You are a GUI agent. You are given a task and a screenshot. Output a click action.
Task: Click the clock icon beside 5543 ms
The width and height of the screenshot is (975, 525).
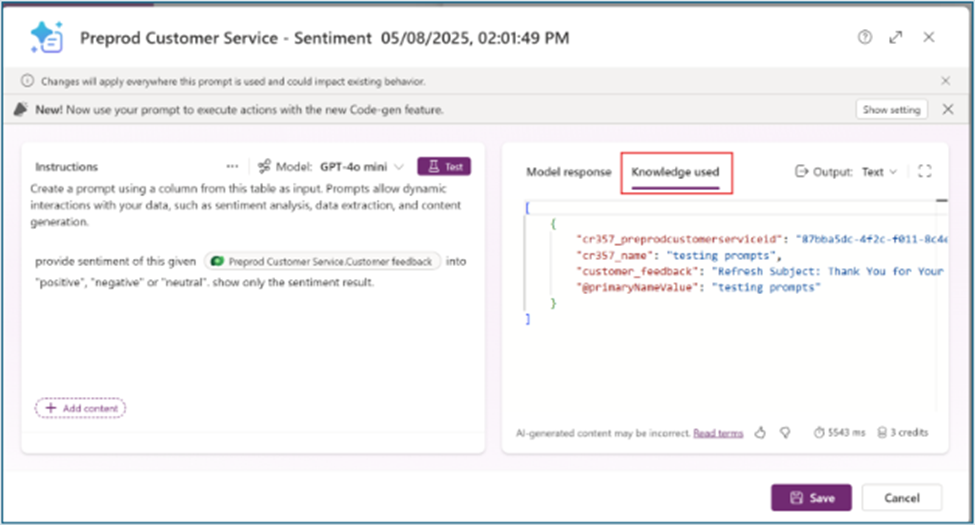tap(819, 432)
